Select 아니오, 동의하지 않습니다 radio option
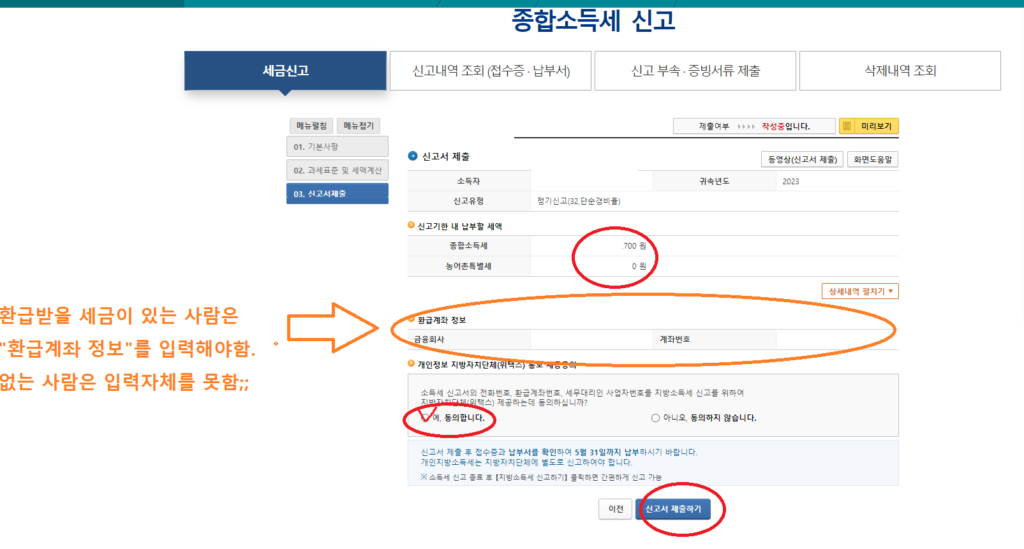The height and width of the screenshot is (549, 1024). click(655, 418)
